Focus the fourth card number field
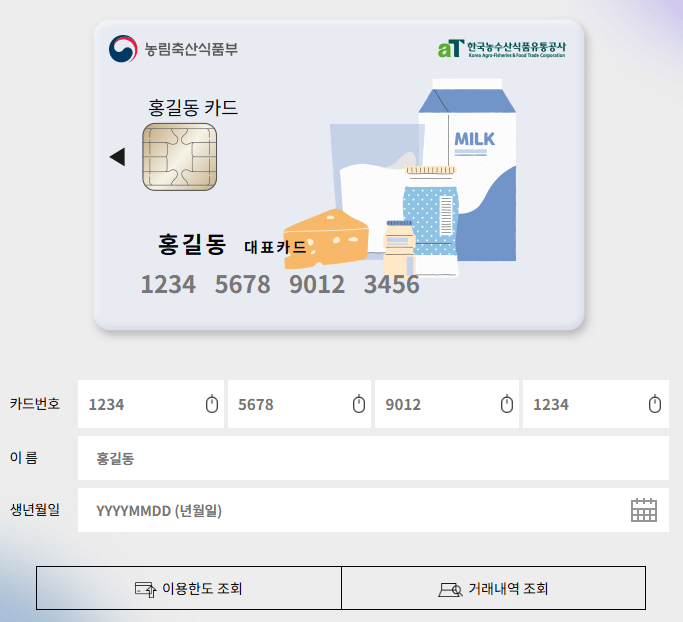 (596, 404)
